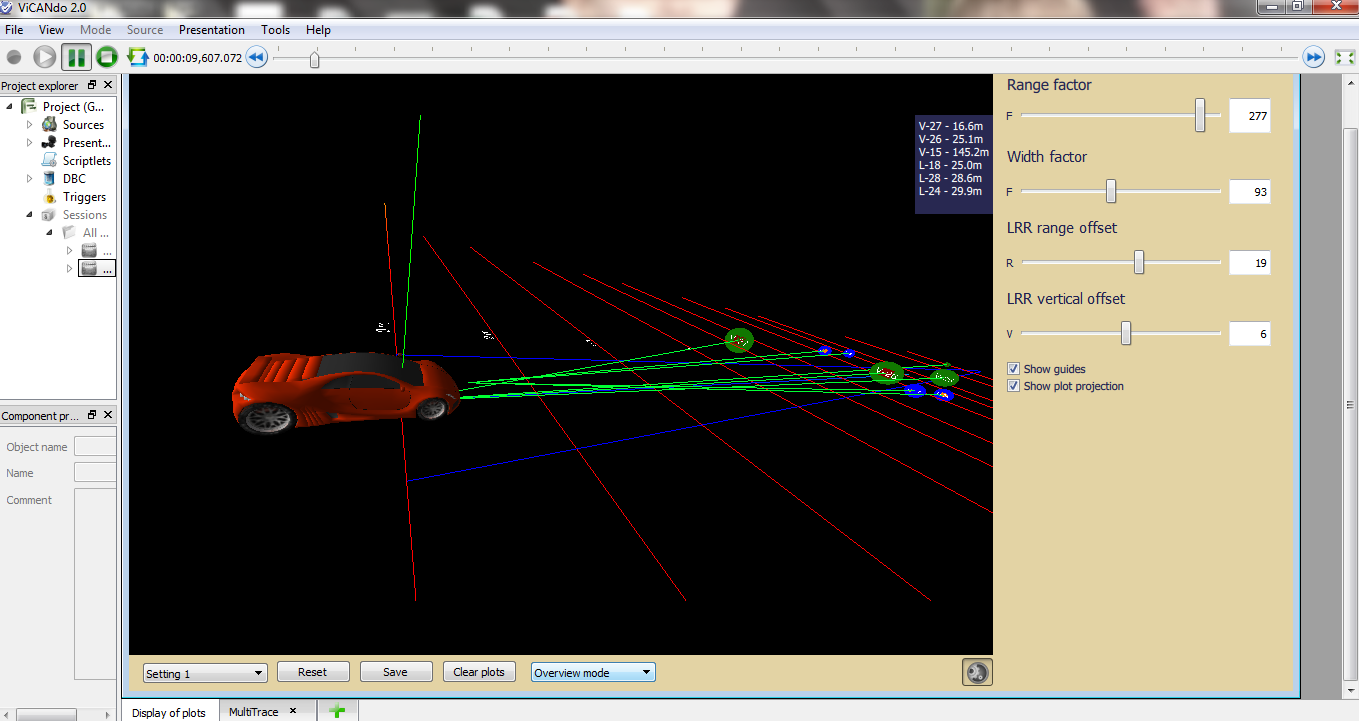Click the LRR range offset slider handle

click(x=1139, y=262)
